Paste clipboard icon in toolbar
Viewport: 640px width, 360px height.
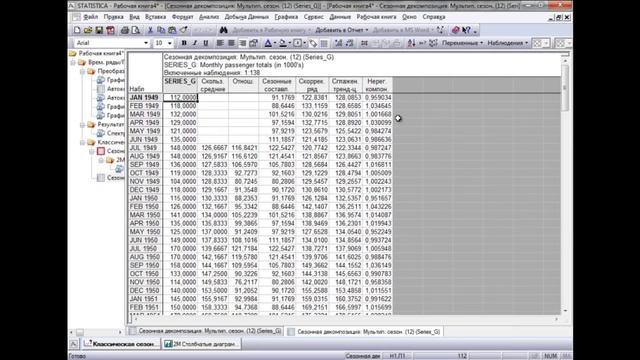pyautogui.click(x=172, y=30)
